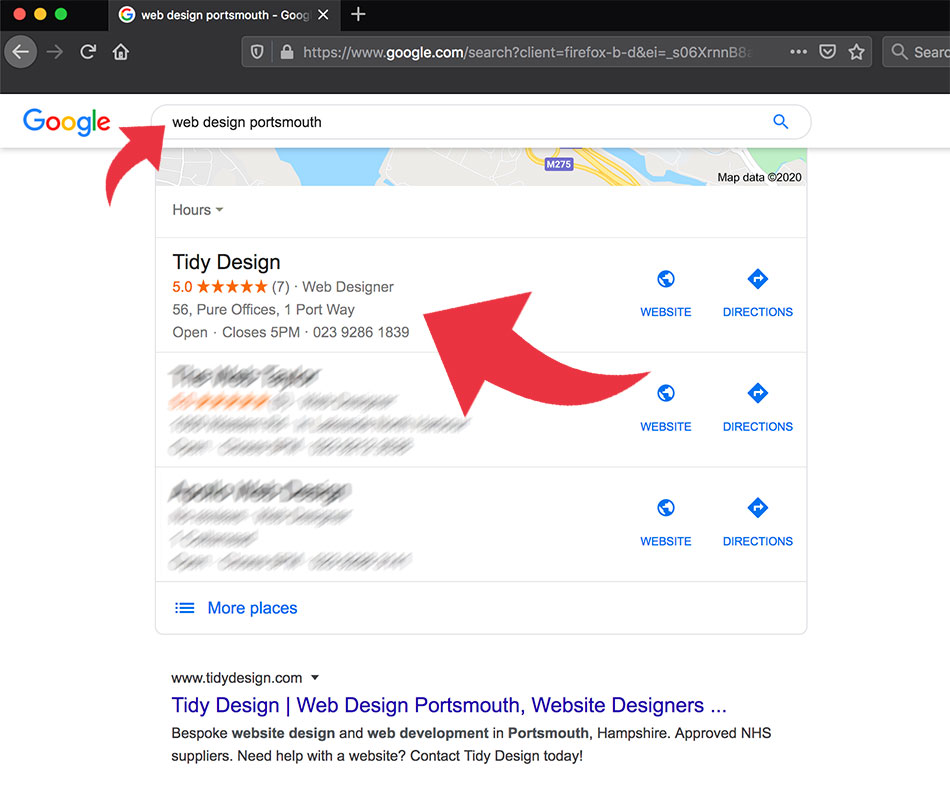Click the blue search magnifier in Google's search bar
Screen dimensions: 950x796
(x=780, y=121)
